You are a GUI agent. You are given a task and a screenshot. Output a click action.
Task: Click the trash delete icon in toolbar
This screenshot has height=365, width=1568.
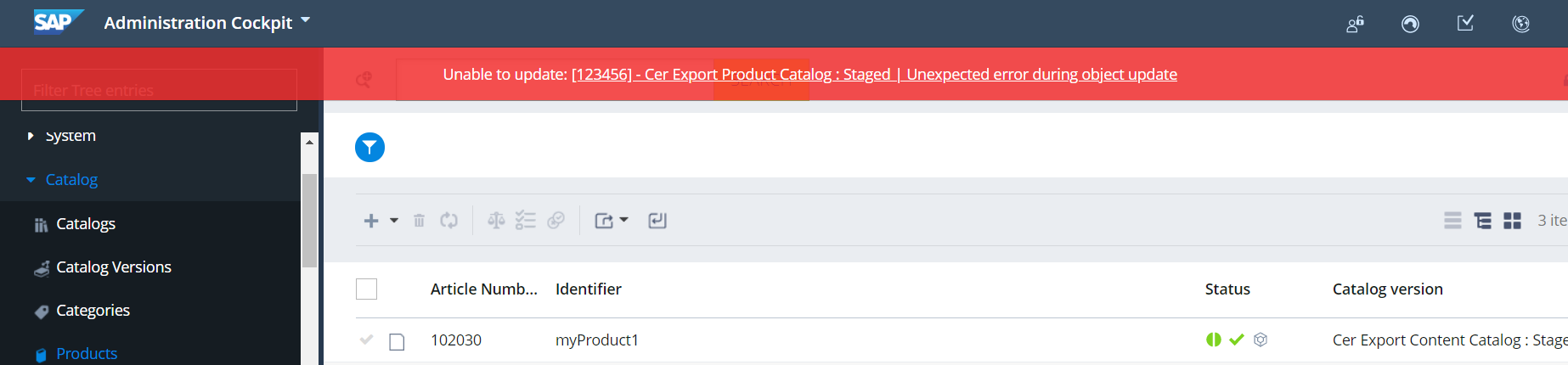pyautogui.click(x=419, y=221)
